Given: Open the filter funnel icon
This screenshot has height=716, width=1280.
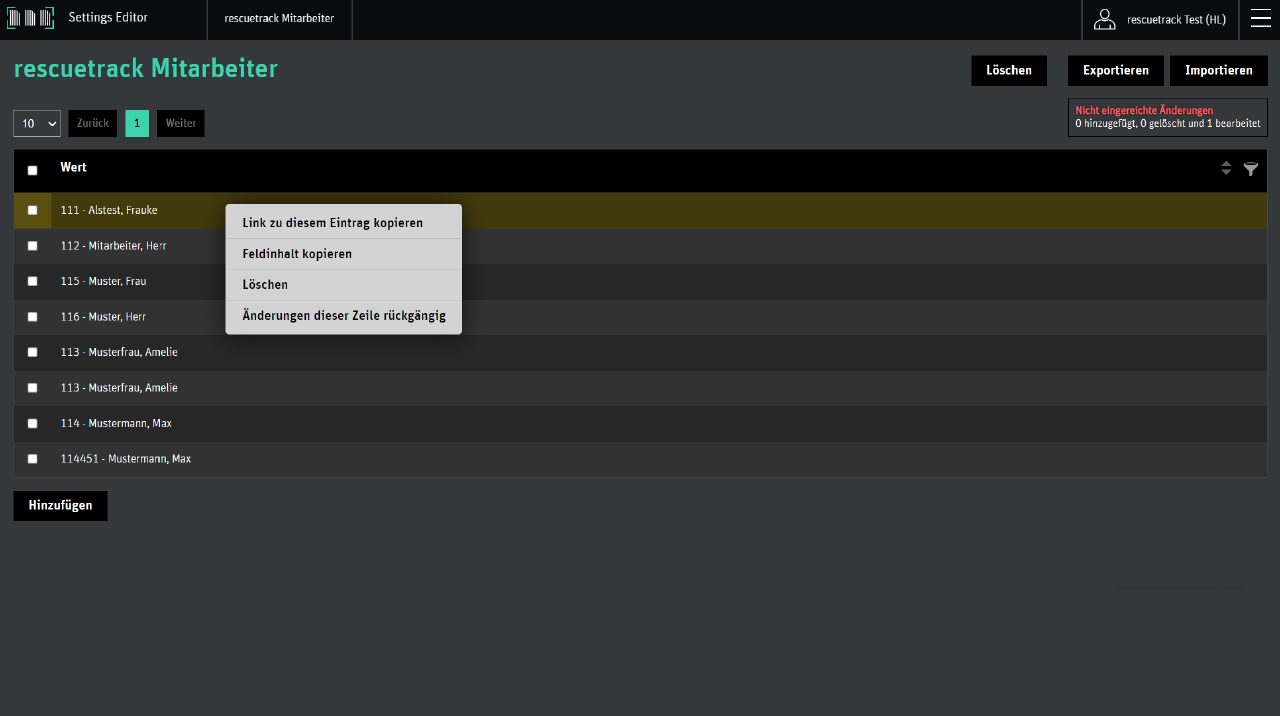Looking at the screenshot, I should (x=1251, y=168).
